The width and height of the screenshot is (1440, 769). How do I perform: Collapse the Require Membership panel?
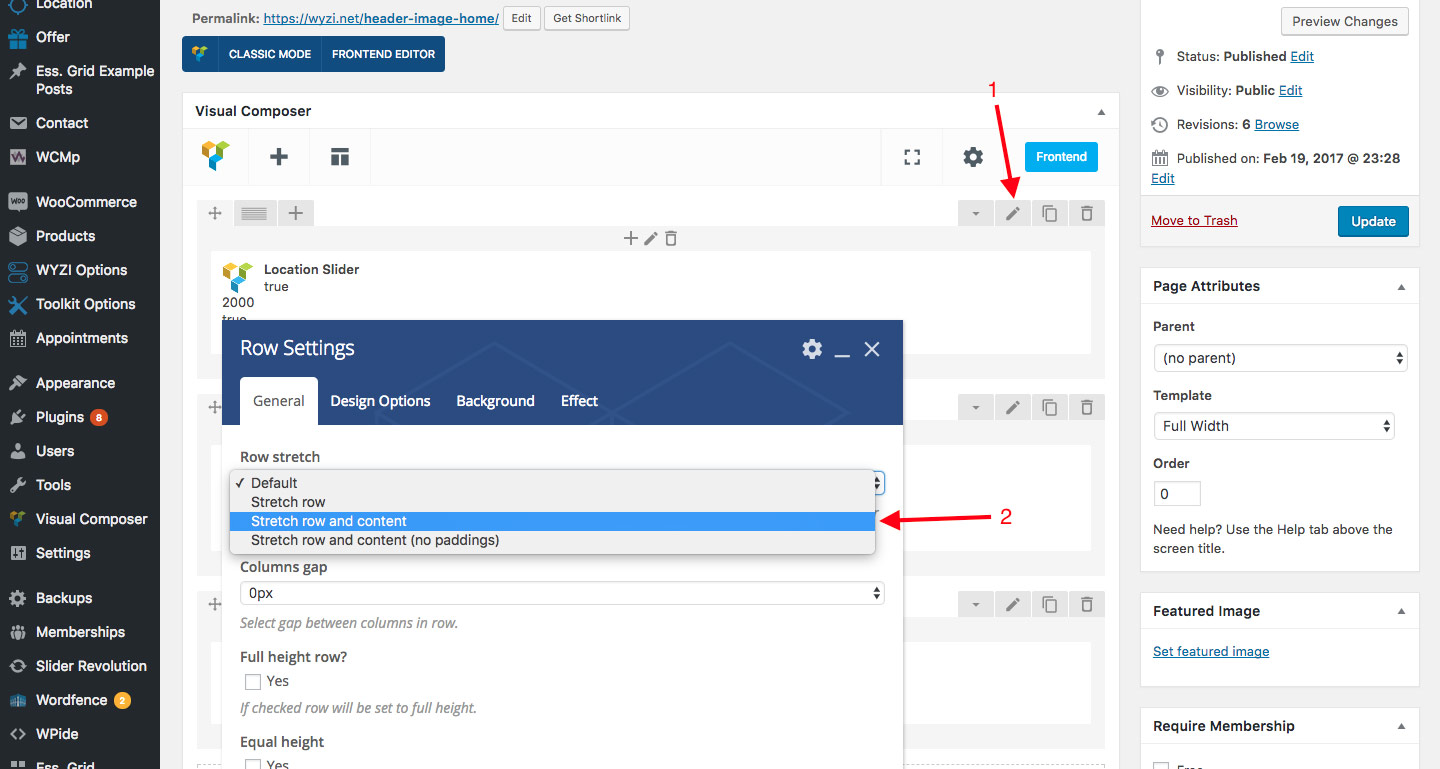tap(1402, 727)
